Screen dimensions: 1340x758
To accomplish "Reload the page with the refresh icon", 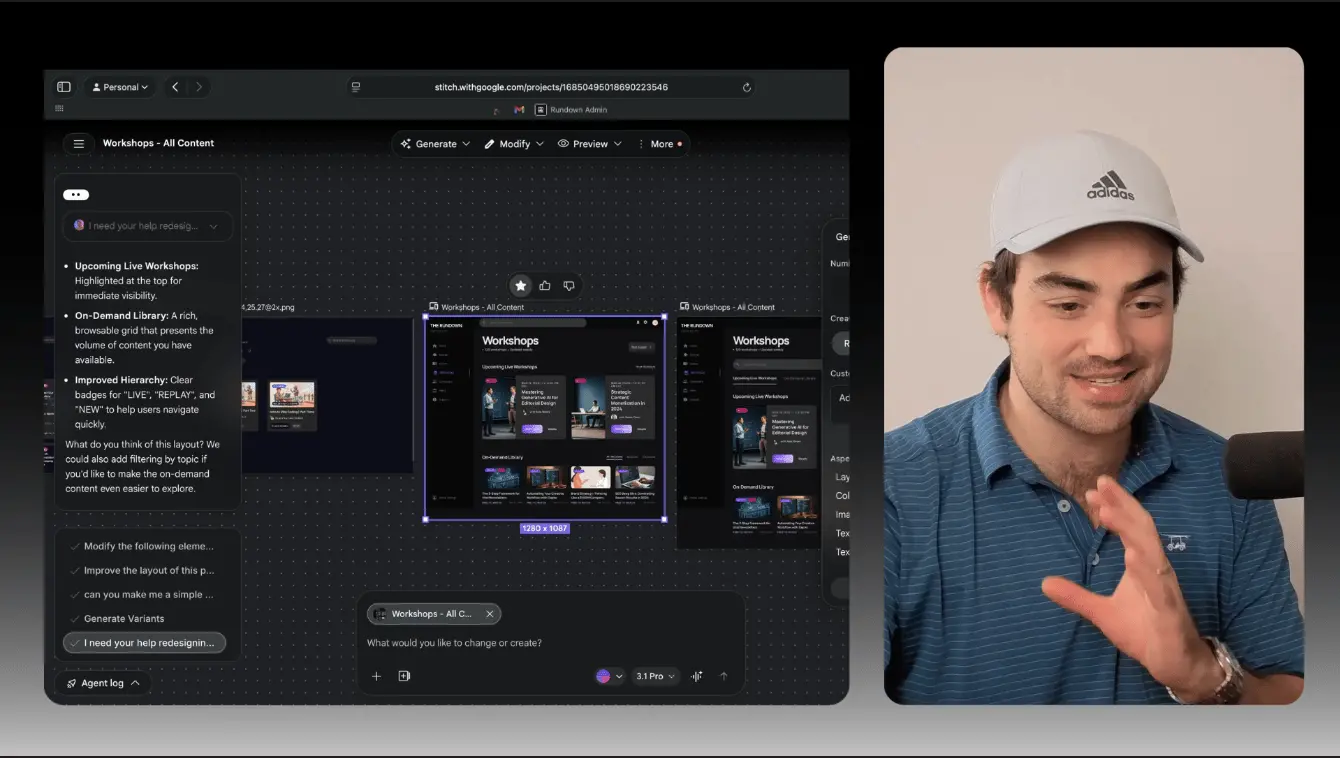I will (746, 87).
